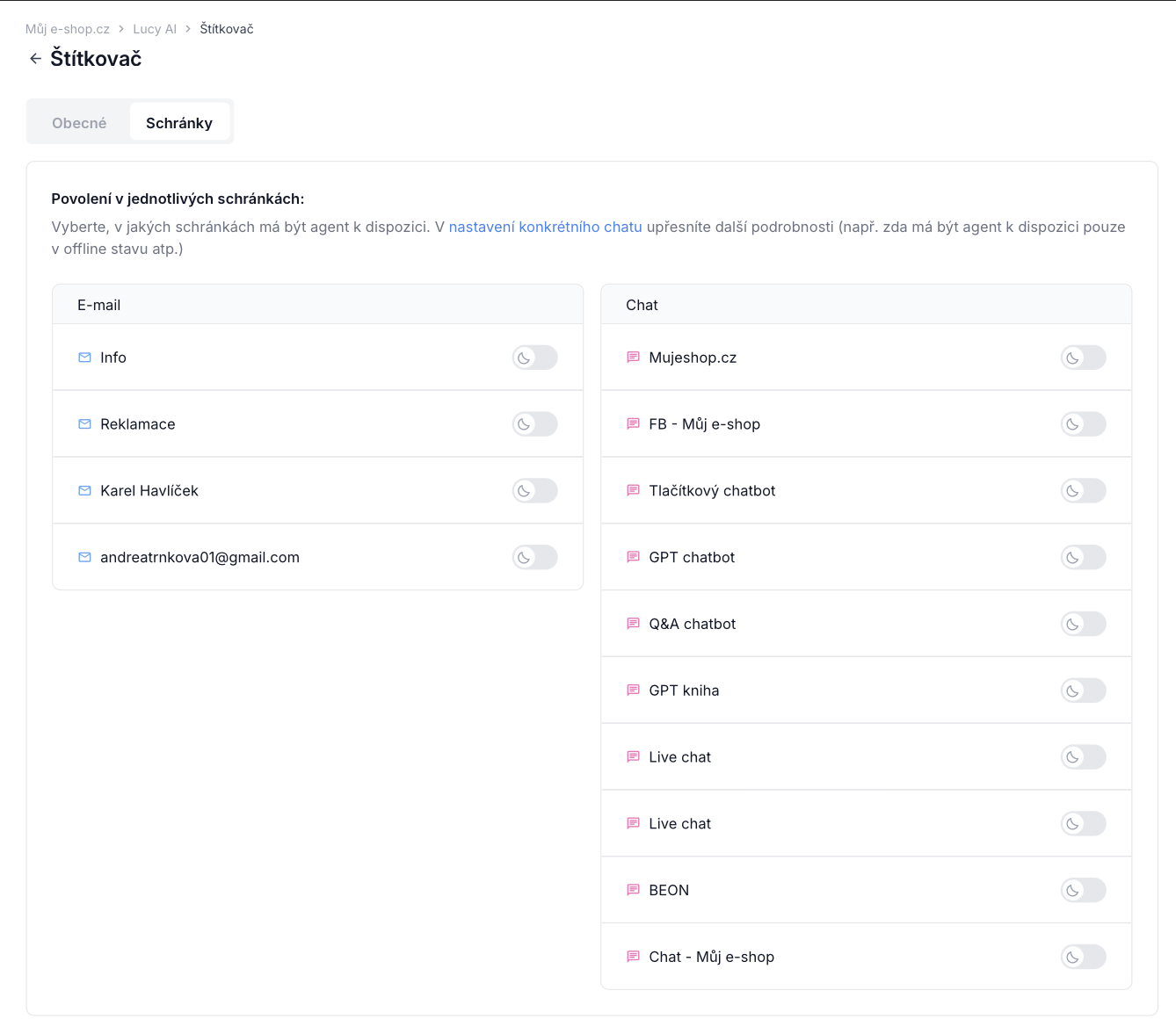Click the chat icon beside Q&A chatbot
The height and width of the screenshot is (1034, 1176).
(x=633, y=624)
